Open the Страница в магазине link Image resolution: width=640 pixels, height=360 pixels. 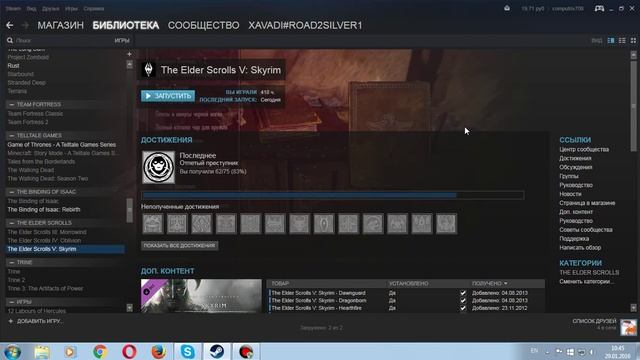[x=587, y=203]
